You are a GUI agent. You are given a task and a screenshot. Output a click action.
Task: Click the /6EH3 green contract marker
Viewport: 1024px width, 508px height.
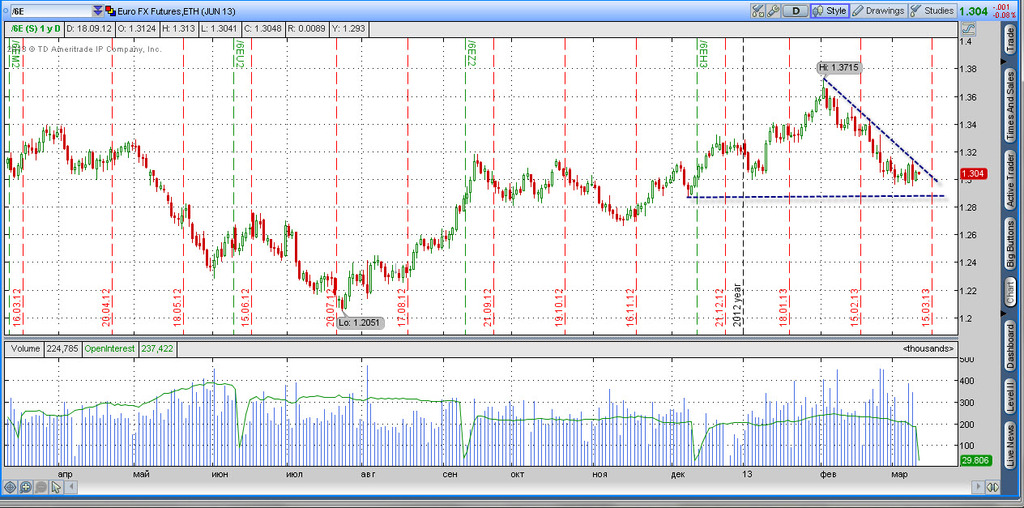(703, 54)
